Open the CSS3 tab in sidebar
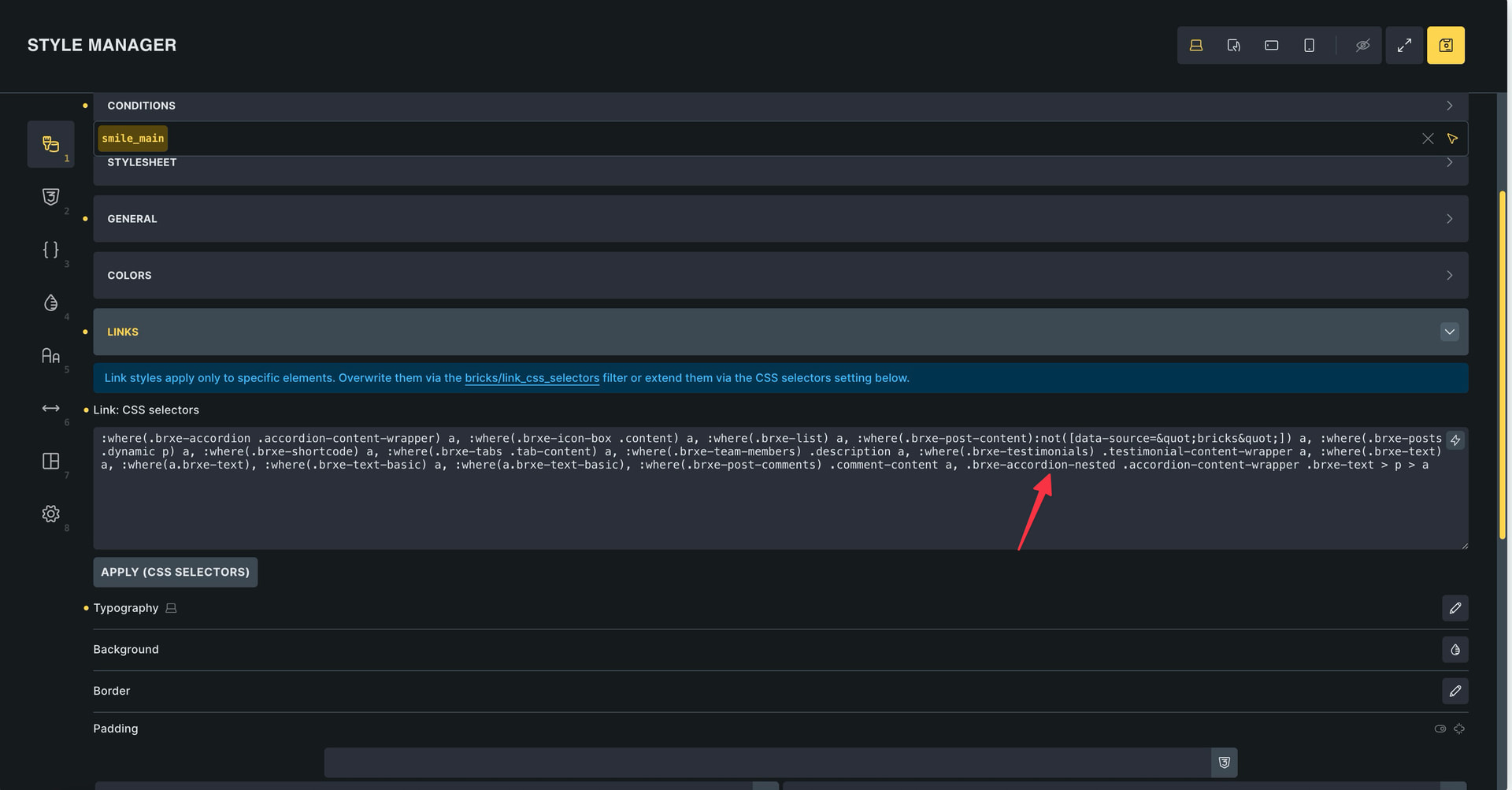Image resolution: width=1512 pixels, height=790 pixels. (50, 197)
